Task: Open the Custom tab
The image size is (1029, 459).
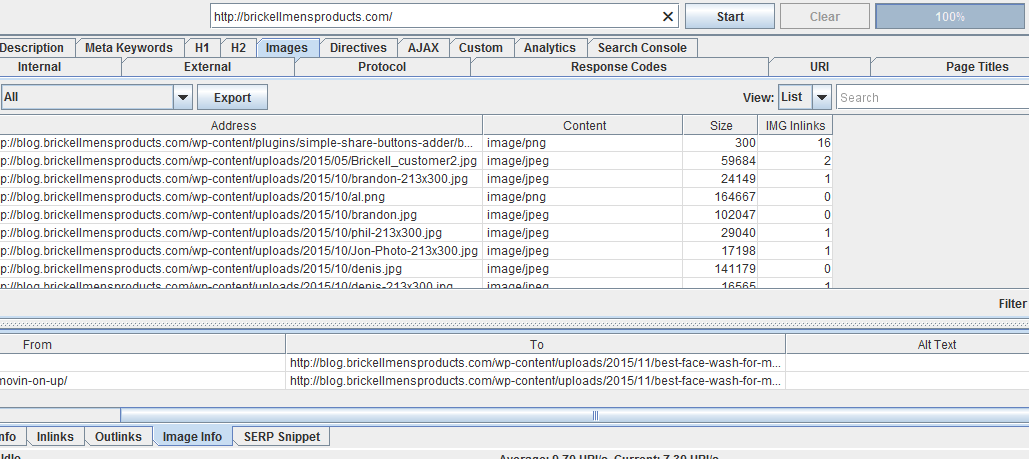Action: coord(480,48)
